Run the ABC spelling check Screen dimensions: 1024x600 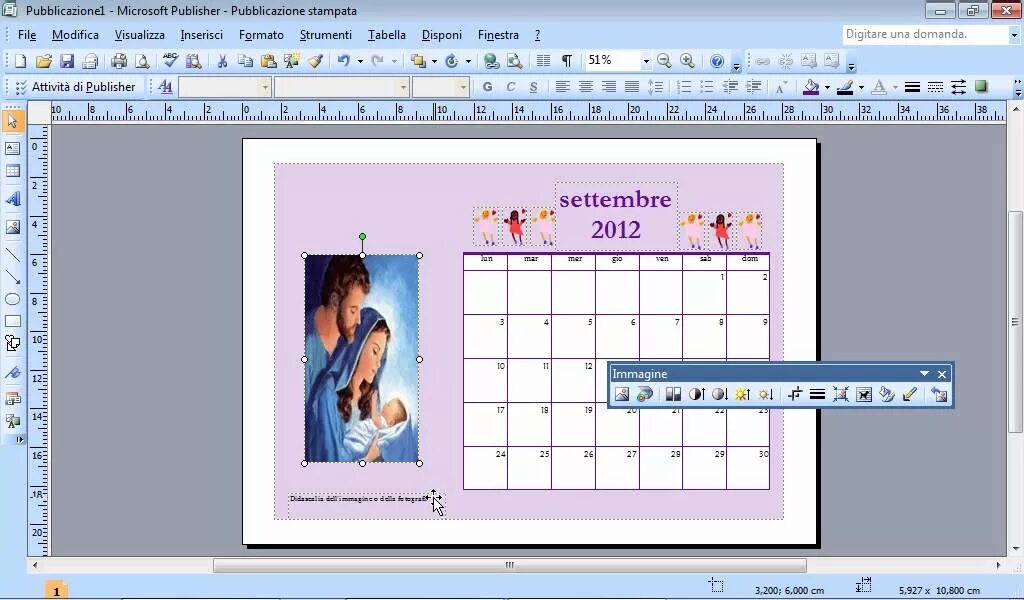pyautogui.click(x=170, y=61)
